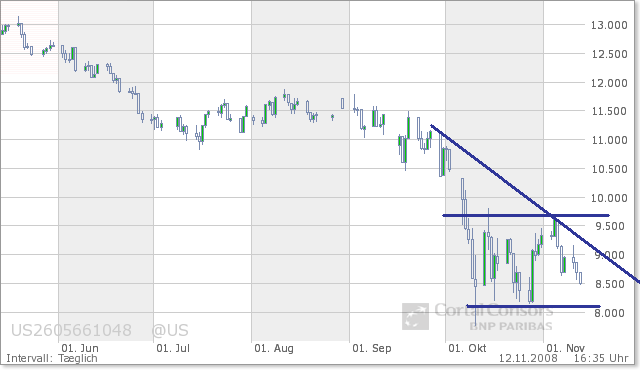Click the @US exchange watermark
The height and width of the screenshot is (370, 640).
tap(170, 330)
